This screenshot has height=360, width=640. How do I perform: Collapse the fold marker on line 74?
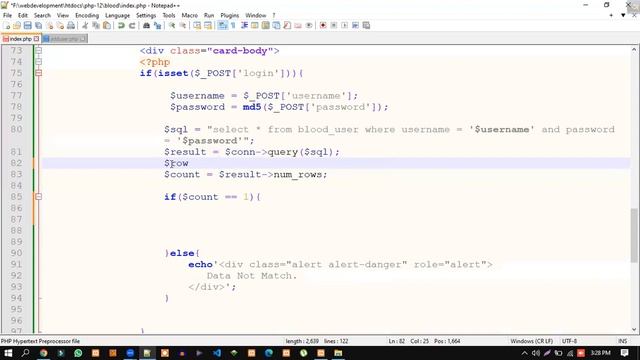[38, 62]
